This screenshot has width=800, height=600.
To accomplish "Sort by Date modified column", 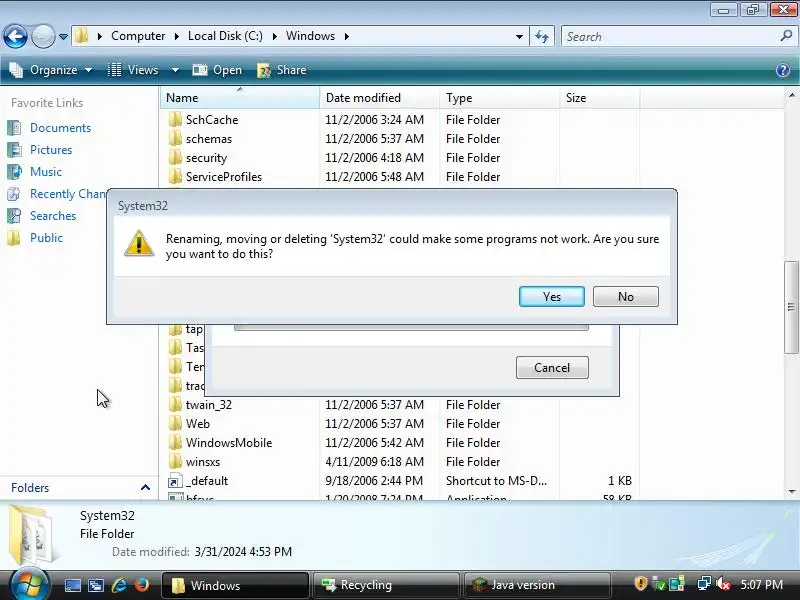I will tap(380, 97).
